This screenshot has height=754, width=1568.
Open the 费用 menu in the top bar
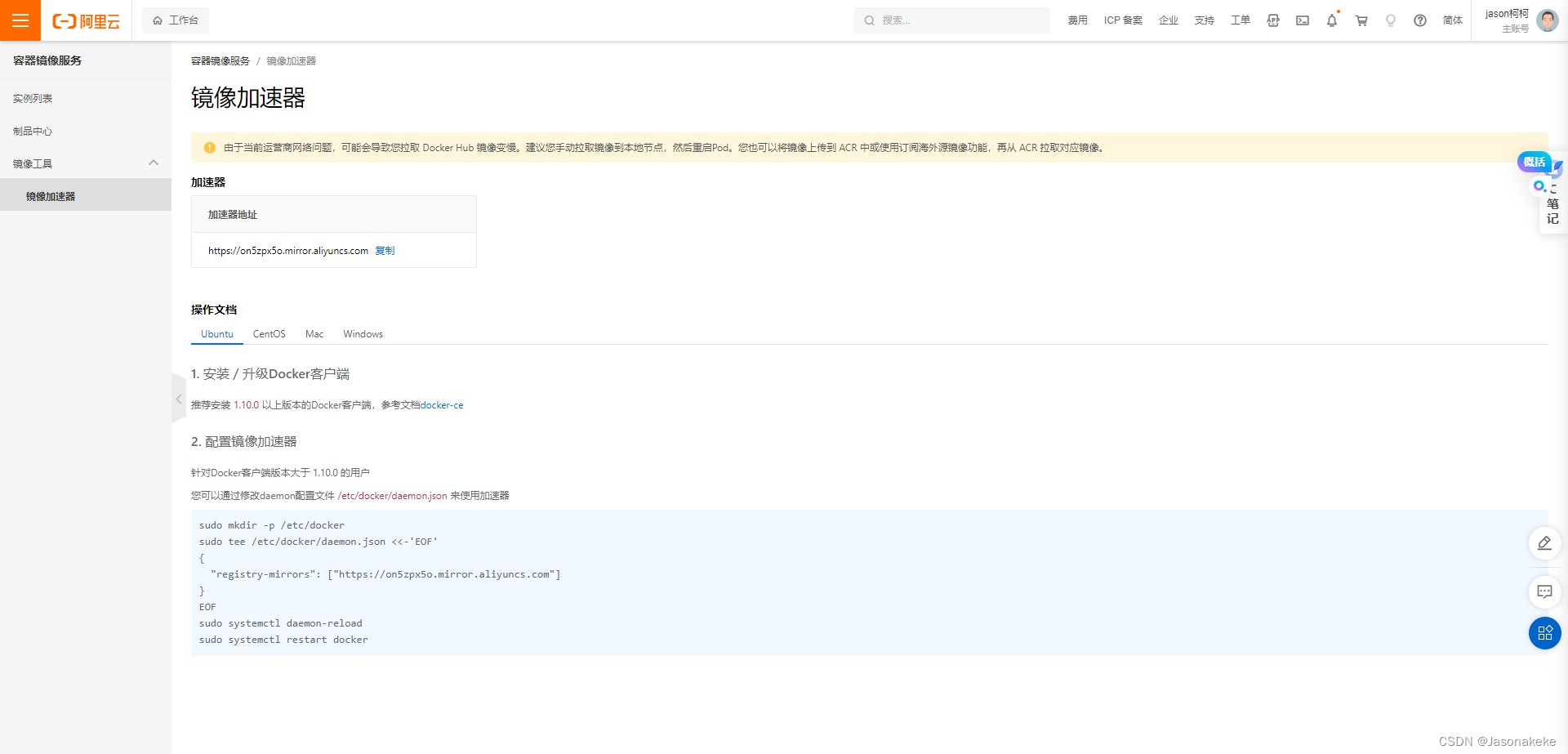(1077, 20)
